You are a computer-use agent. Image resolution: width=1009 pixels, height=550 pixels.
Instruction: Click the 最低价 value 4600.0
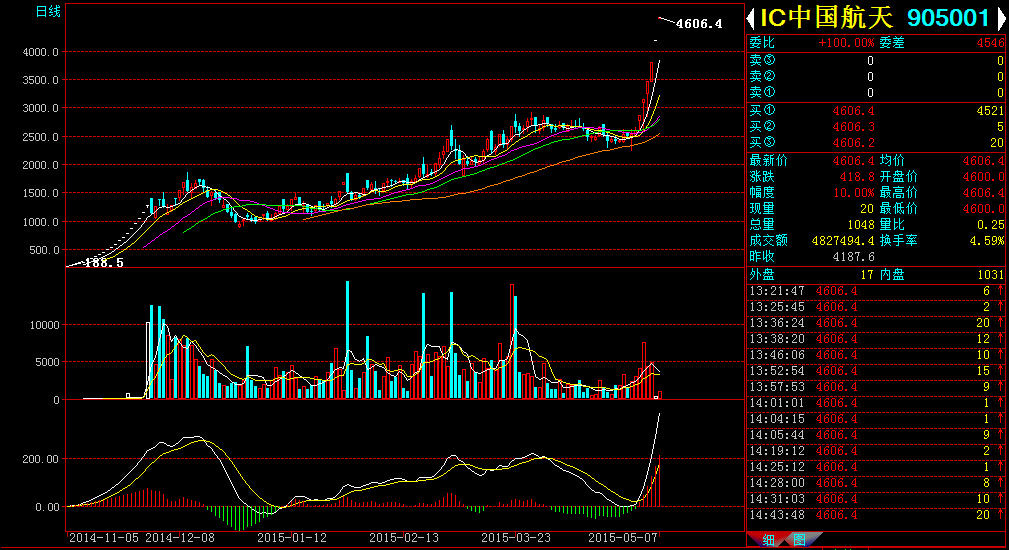click(983, 208)
